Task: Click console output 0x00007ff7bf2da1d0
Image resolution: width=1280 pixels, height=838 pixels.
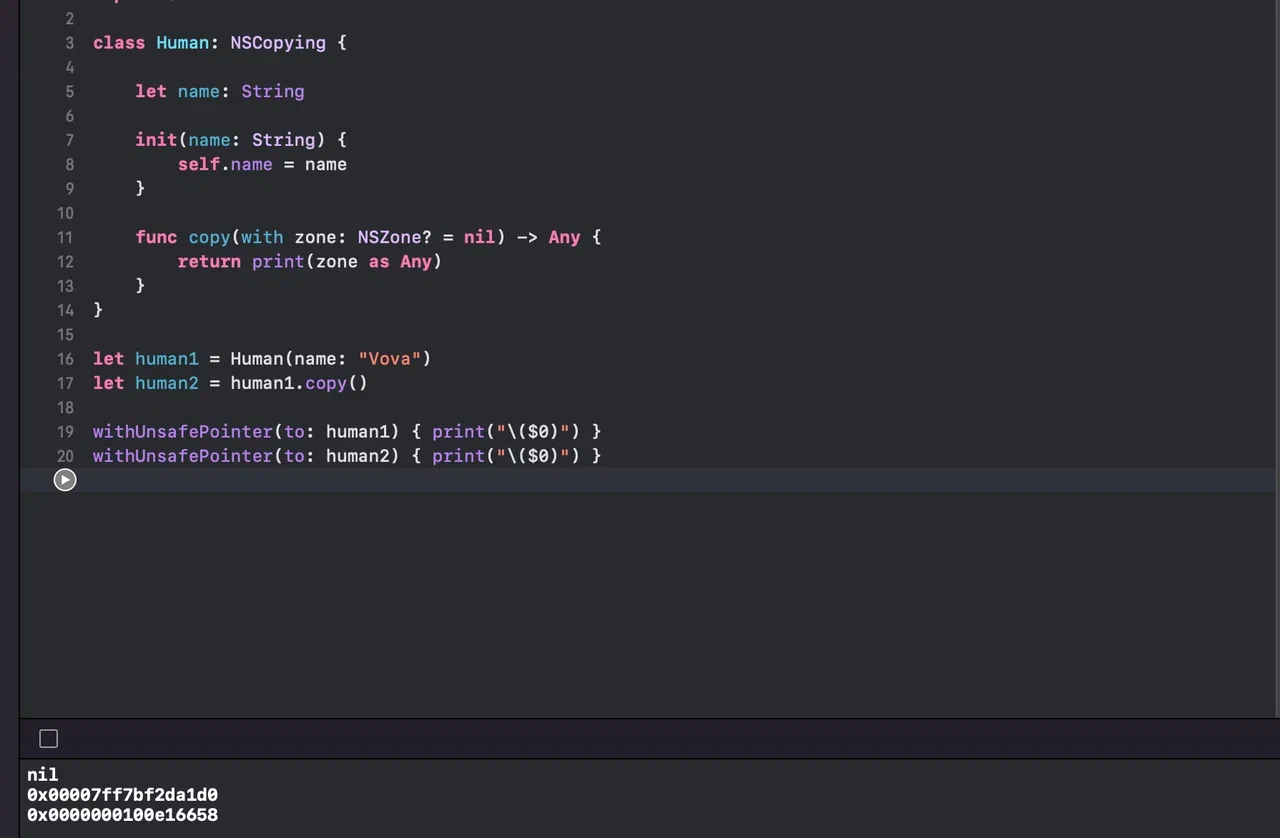Action: (x=122, y=795)
